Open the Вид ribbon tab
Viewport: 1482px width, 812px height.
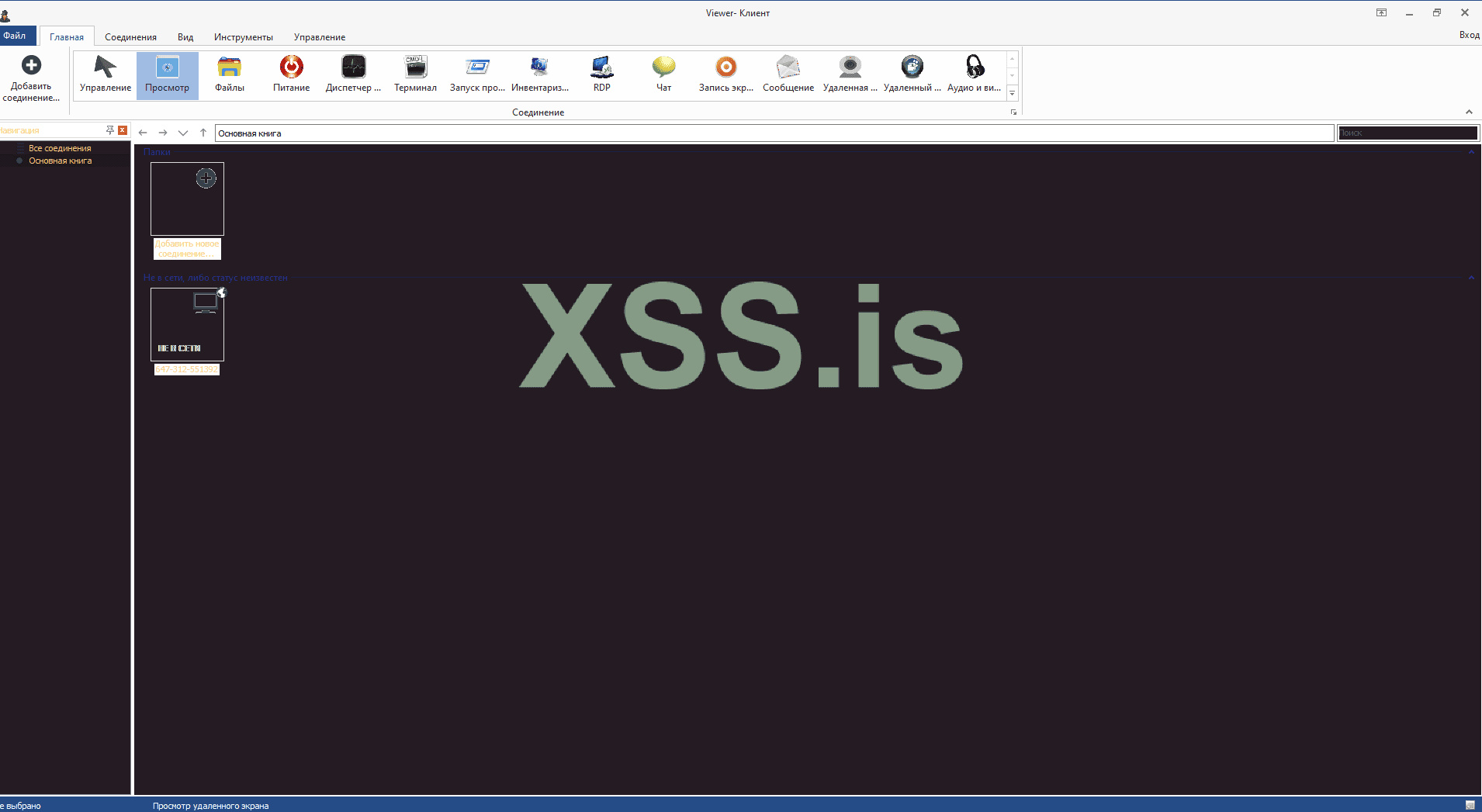tap(185, 36)
